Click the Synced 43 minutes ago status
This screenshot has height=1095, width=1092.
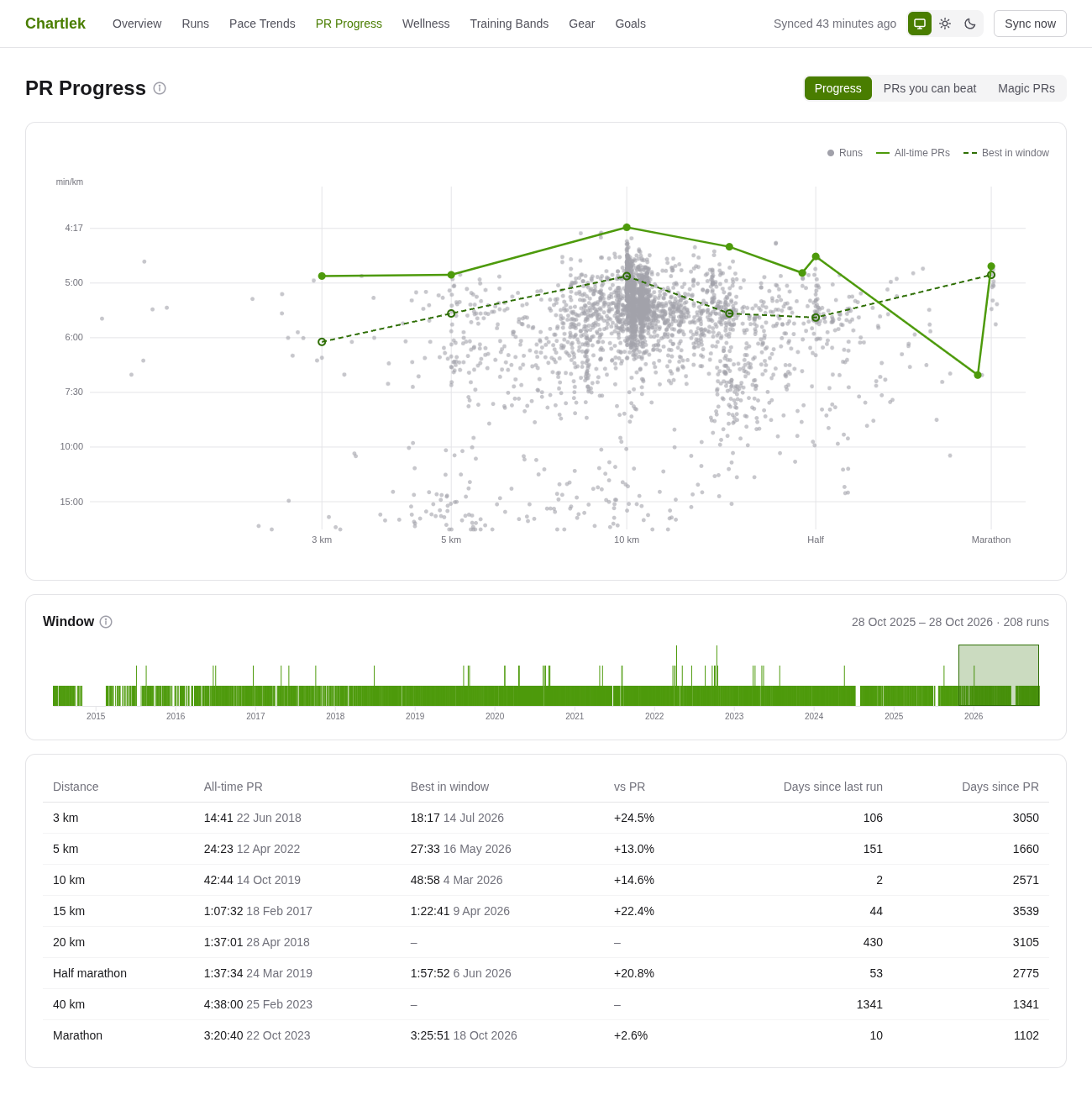click(x=835, y=24)
